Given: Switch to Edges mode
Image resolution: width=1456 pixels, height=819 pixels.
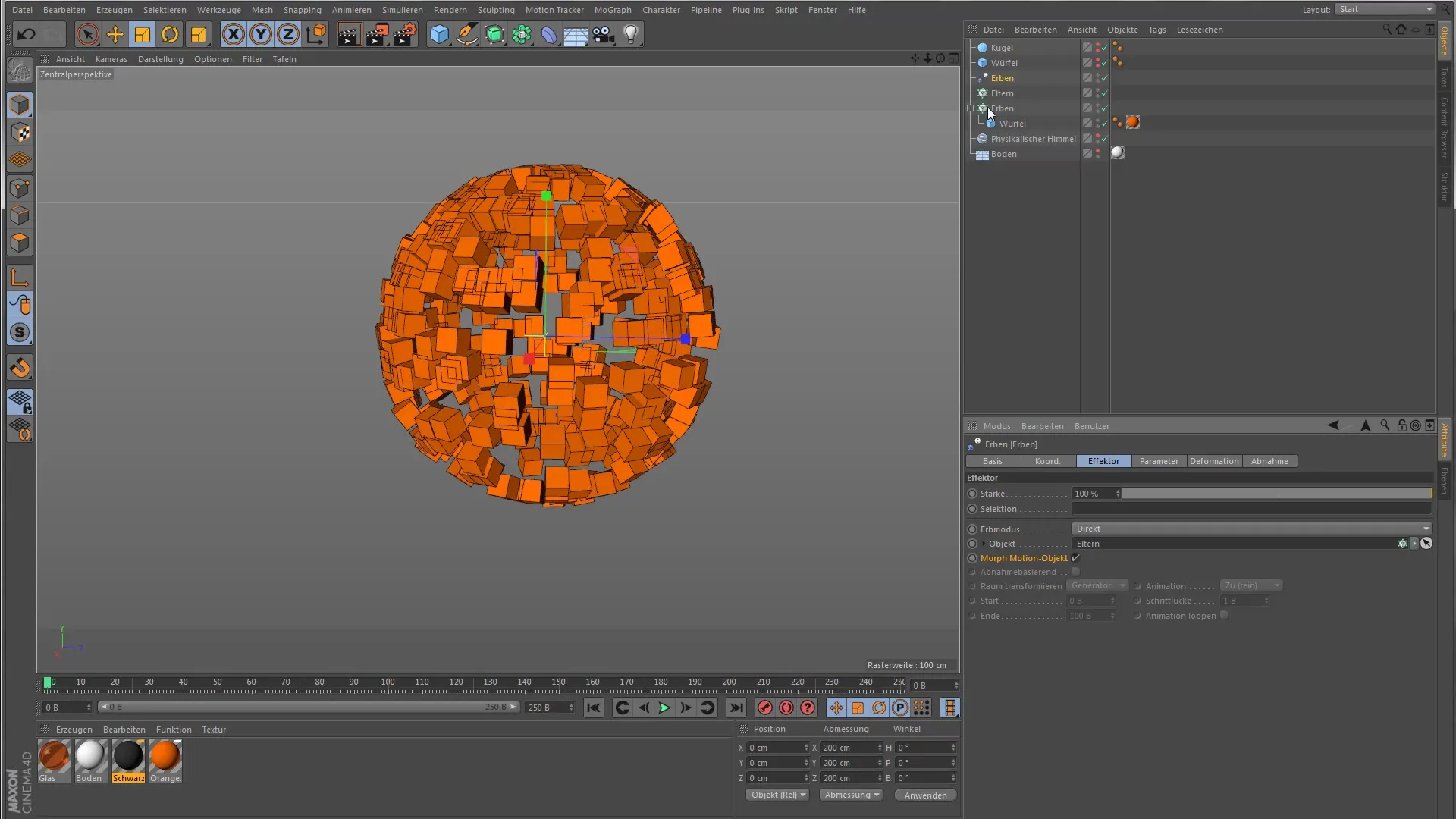Looking at the screenshot, I should (20, 215).
